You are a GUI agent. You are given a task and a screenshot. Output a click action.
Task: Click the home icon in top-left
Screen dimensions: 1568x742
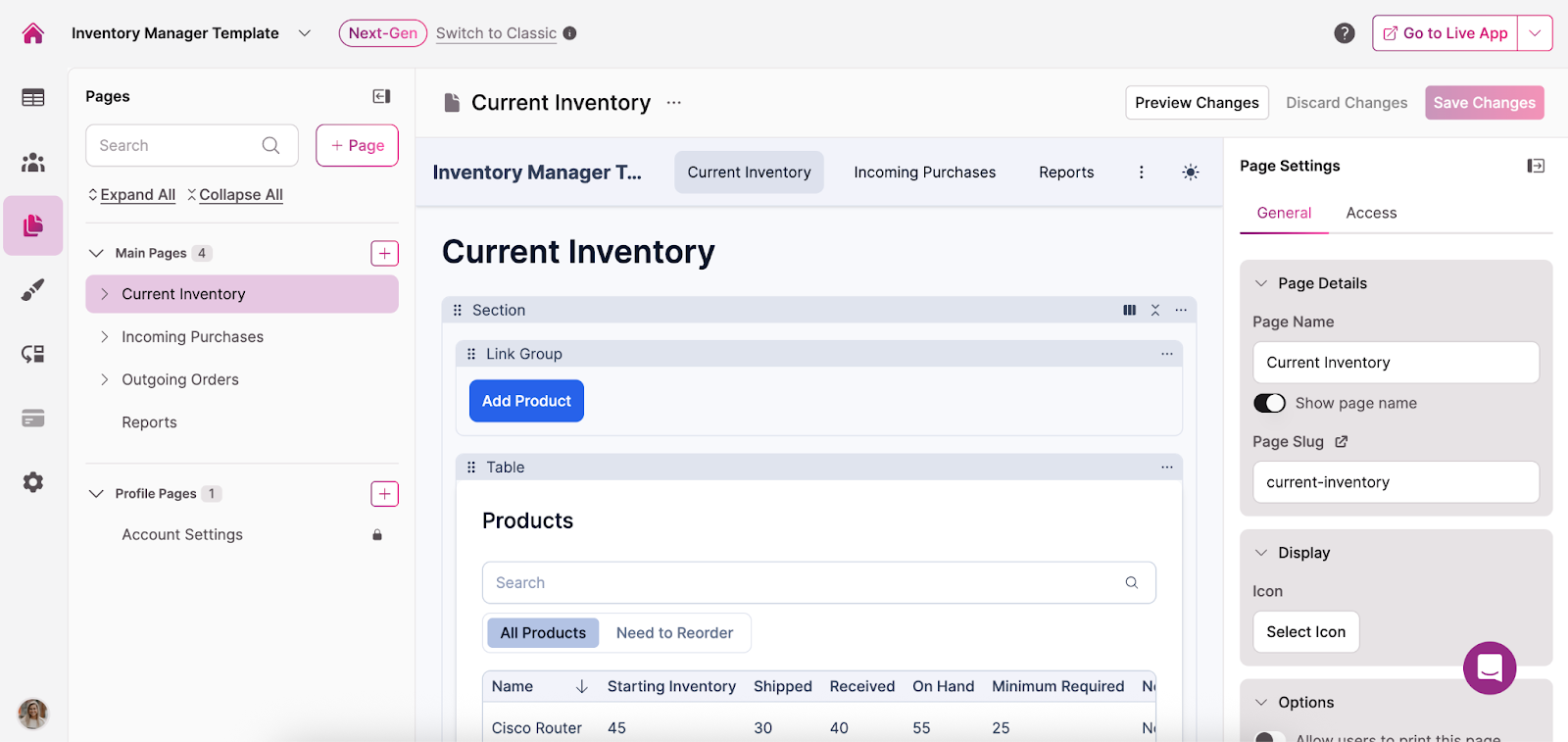tap(33, 33)
